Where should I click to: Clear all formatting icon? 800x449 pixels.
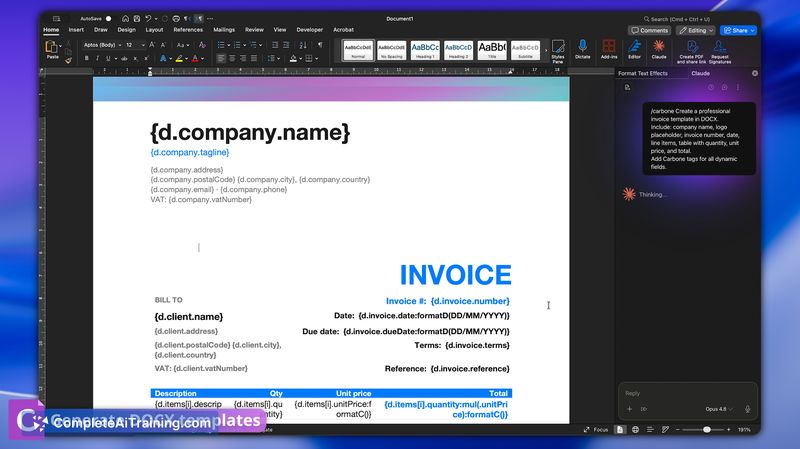tap(202, 45)
